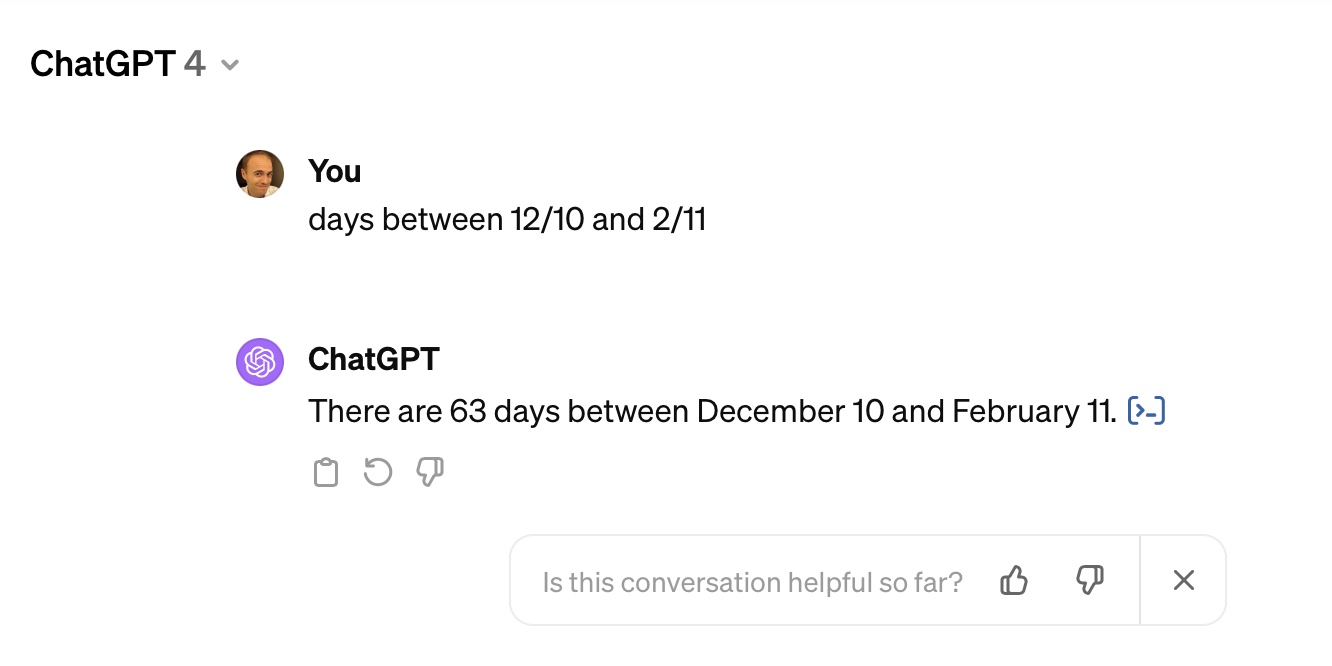1332x666 pixels.
Task: Click the "ChatGPT" sender name above response
Action: 373,359
